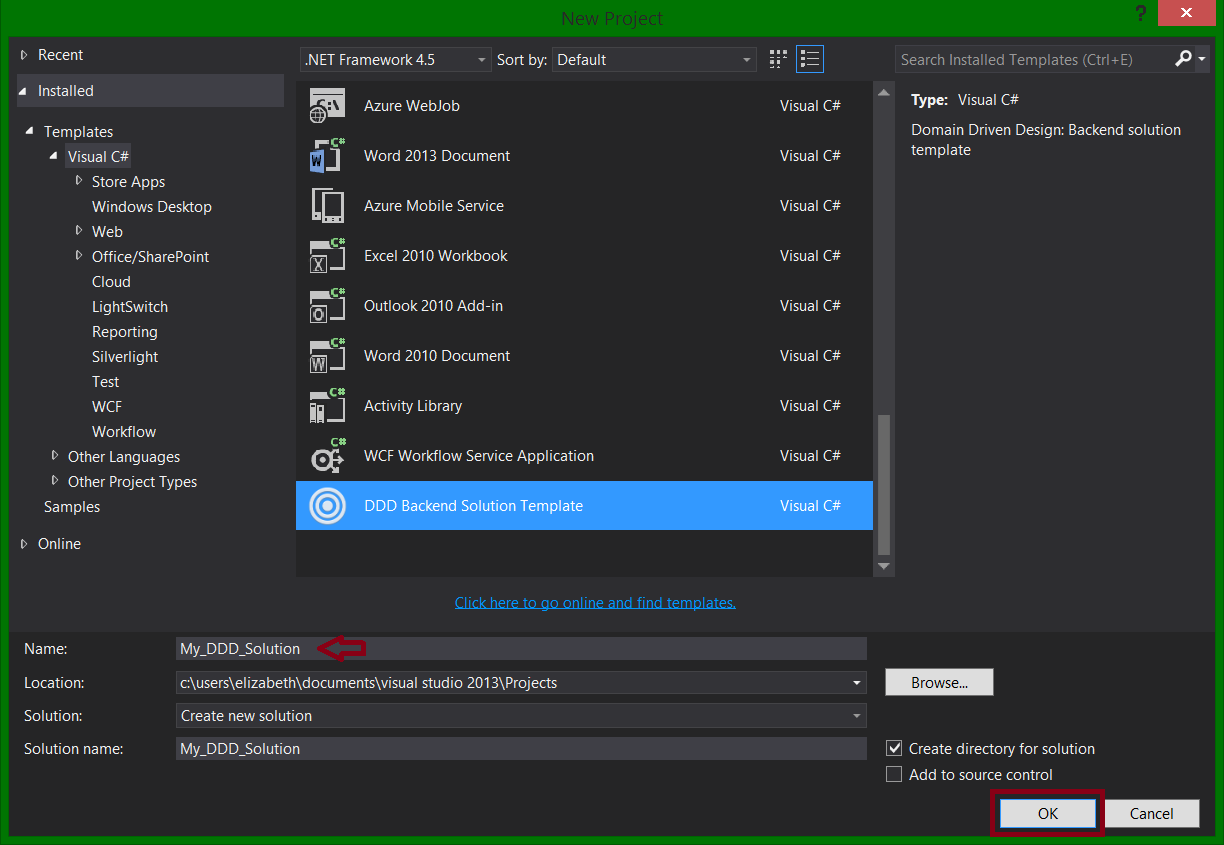1224x845 pixels.
Task: Click the search magnifier icon
Action: (1183, 60)
